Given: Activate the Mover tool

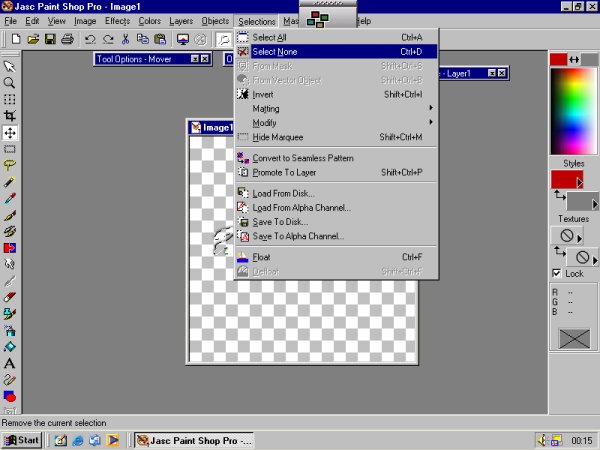Looking at the screenshot, I should click(x=10, y=132).
